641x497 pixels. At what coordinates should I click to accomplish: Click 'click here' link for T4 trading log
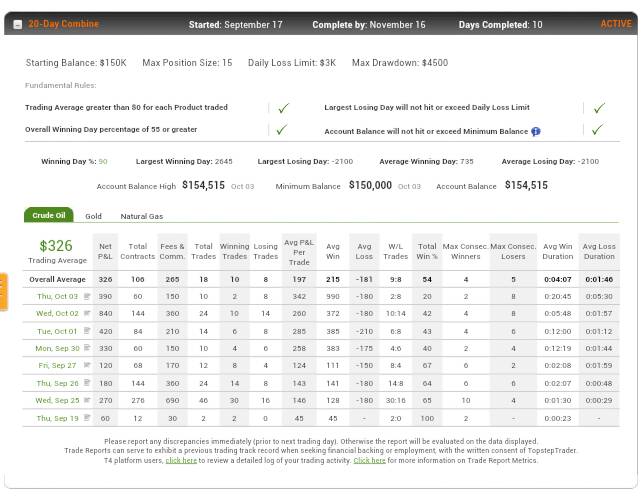(181, 461)
